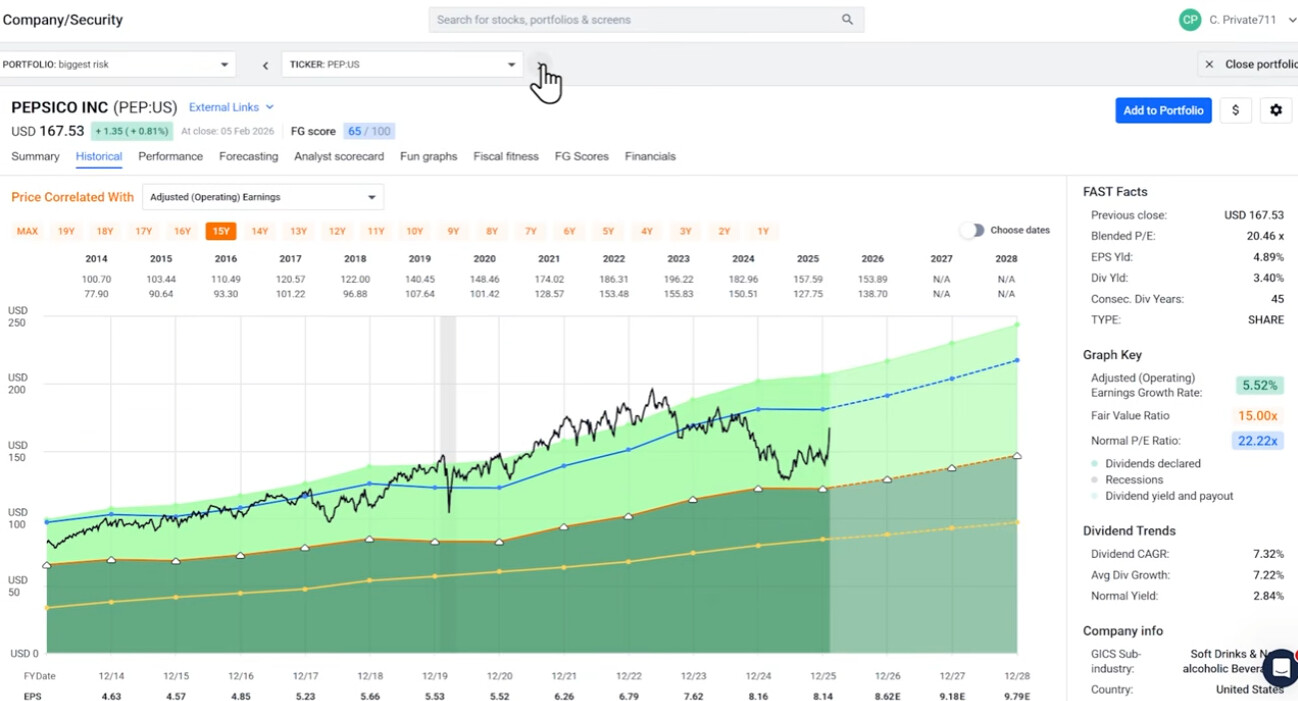The width and height of the screenshot is (1298, 701).
Task: Click the blue Normal P/E 22.22x swatch
Action: point(1257,440)
